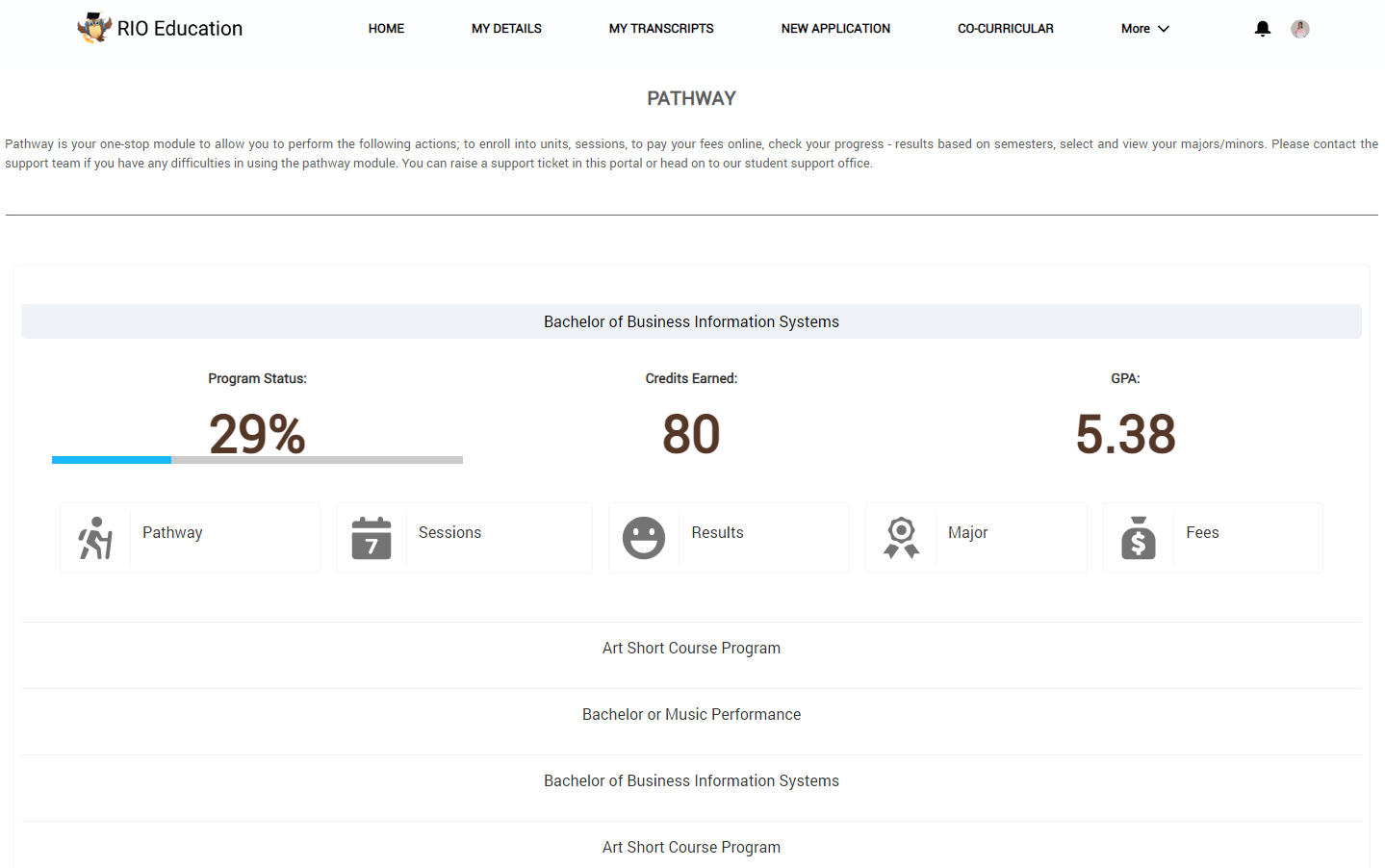Open the Fees money bag icon

click(x=1138, y=538)
